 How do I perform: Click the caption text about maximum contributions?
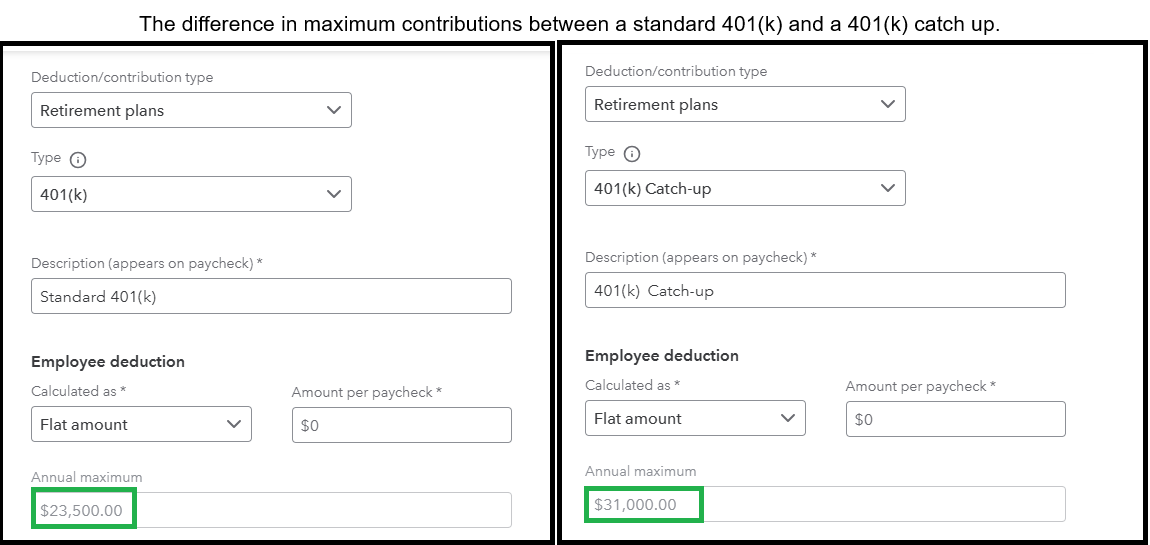569,24
